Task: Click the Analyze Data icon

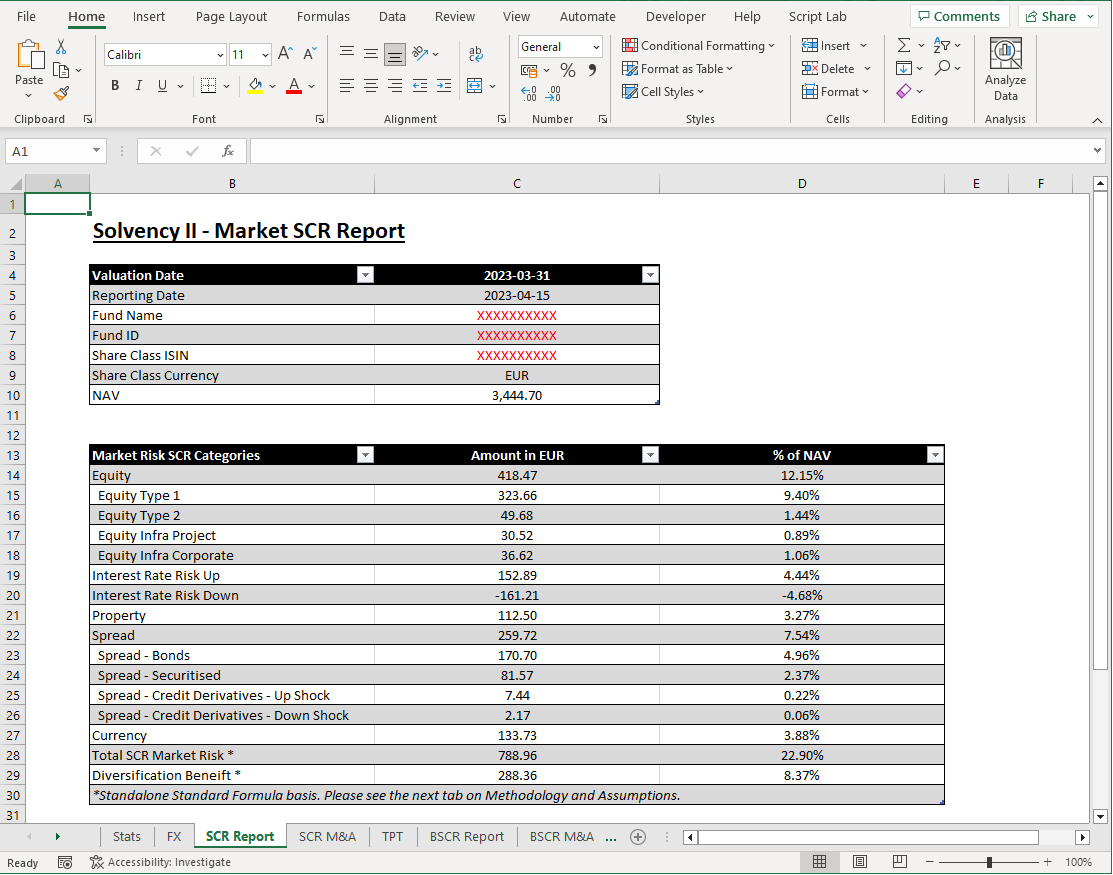Action: (x=1005, y=68)
